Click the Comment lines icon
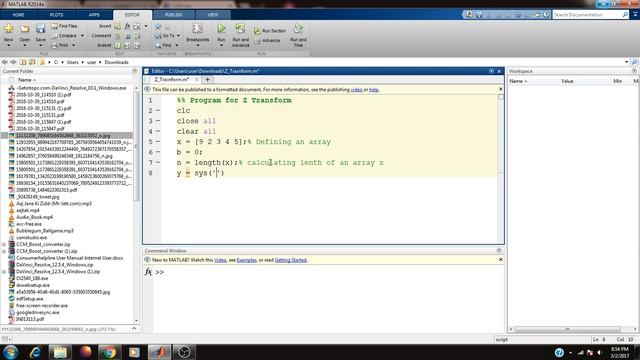640x360 pixels. pyautogui.click(x=118, y=36)
